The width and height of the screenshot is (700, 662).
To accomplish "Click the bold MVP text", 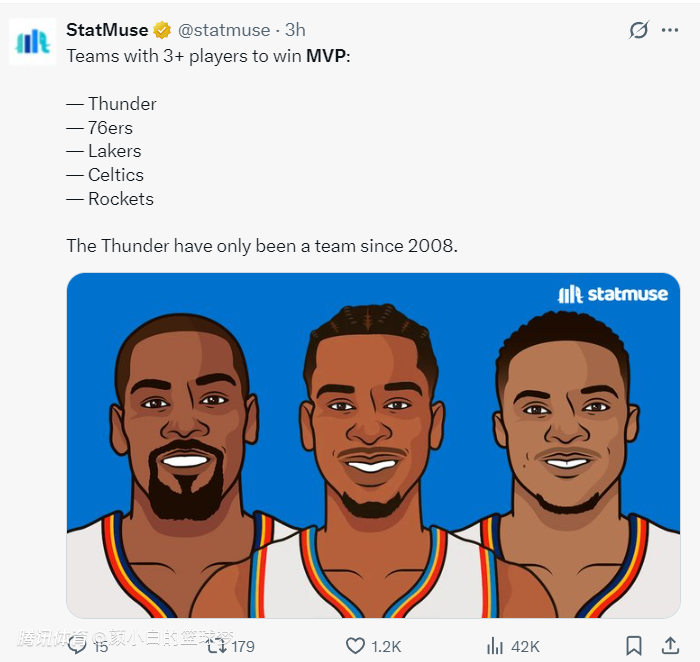I will 326,55.
